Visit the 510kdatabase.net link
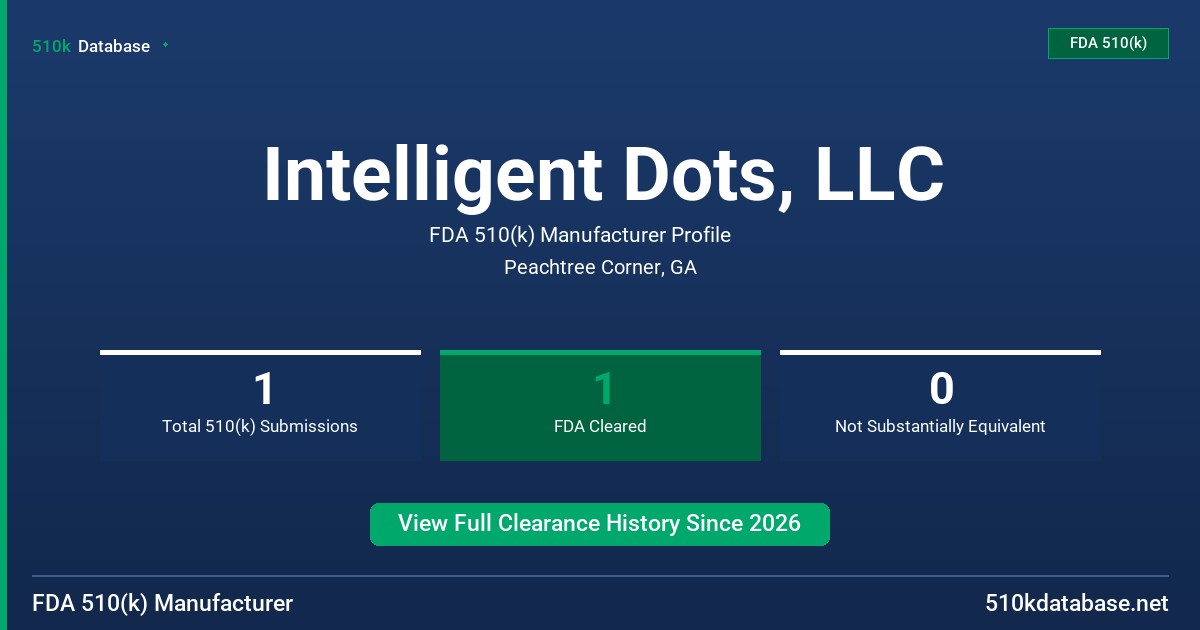The height and width of the screenshot is (630, 1200). 1077,604
